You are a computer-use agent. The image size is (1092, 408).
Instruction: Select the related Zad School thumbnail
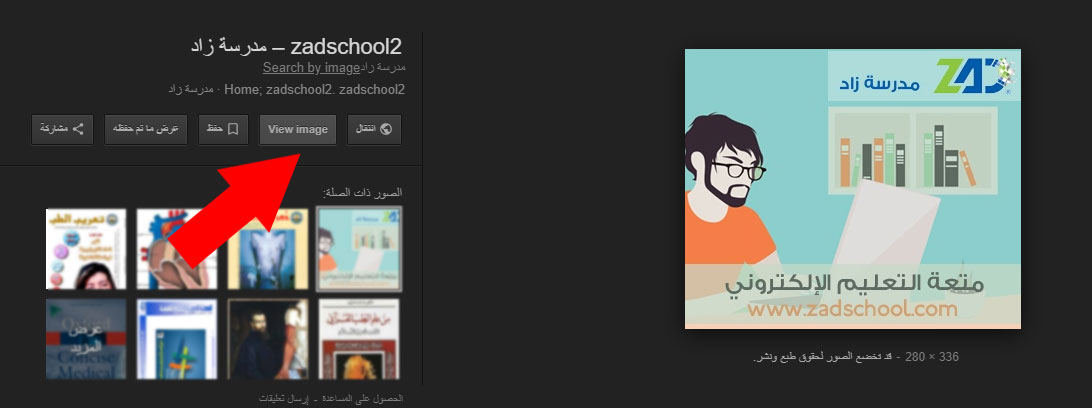coord(359,249)
